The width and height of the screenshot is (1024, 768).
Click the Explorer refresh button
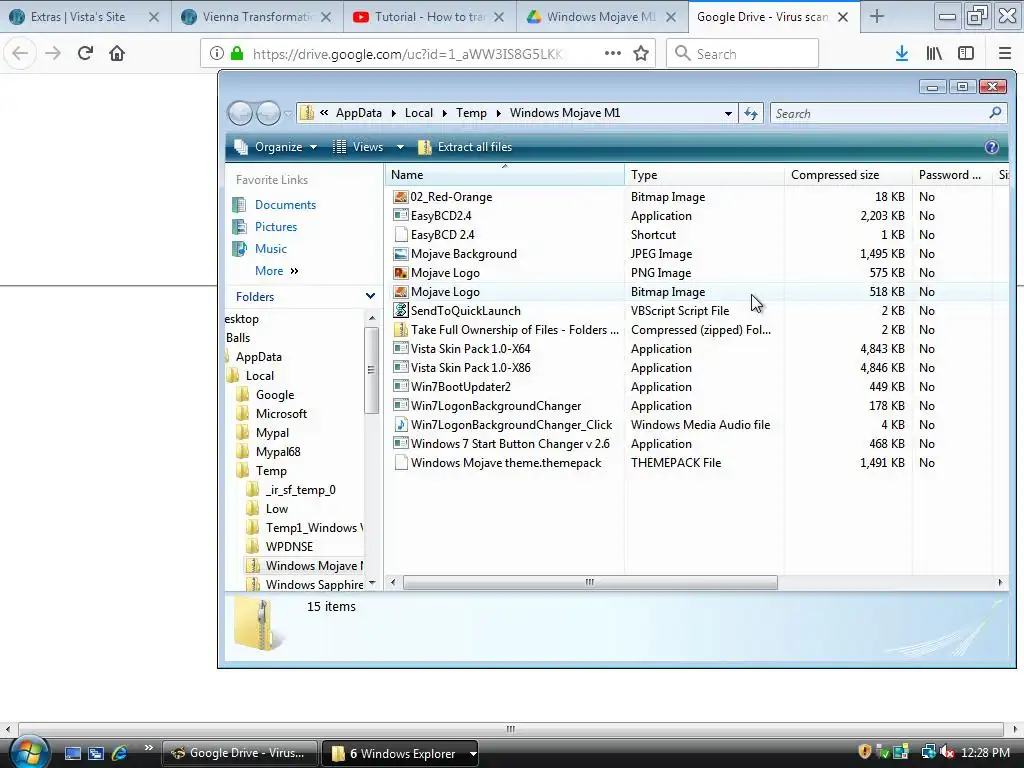[751, 114]
